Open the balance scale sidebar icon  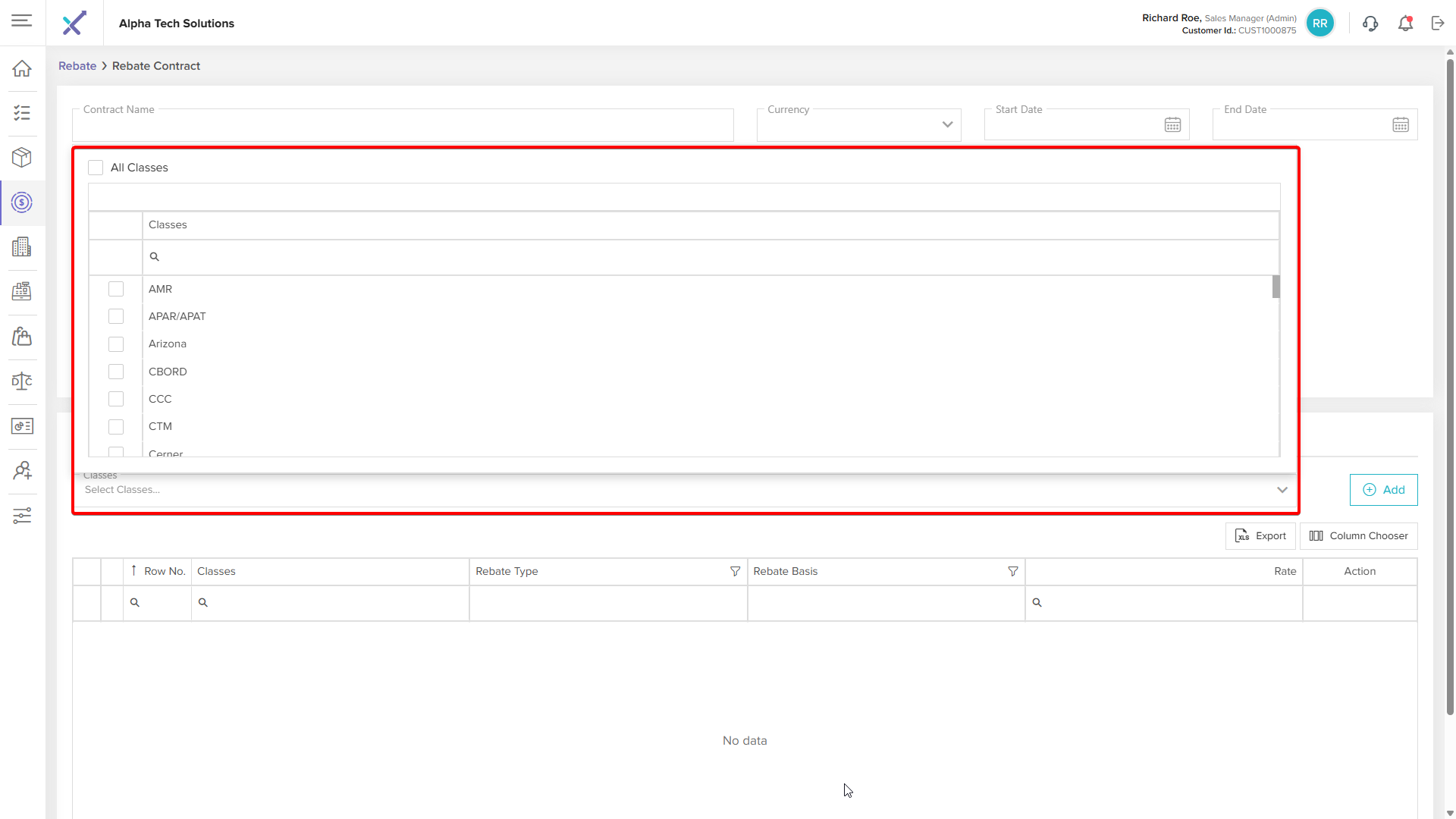(x=22, y=381)
